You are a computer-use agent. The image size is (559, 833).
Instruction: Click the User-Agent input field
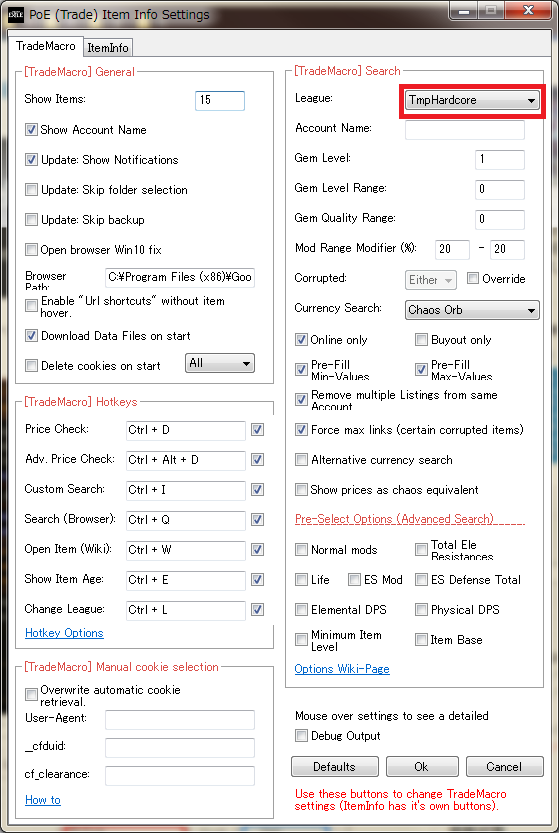(180, 719)
